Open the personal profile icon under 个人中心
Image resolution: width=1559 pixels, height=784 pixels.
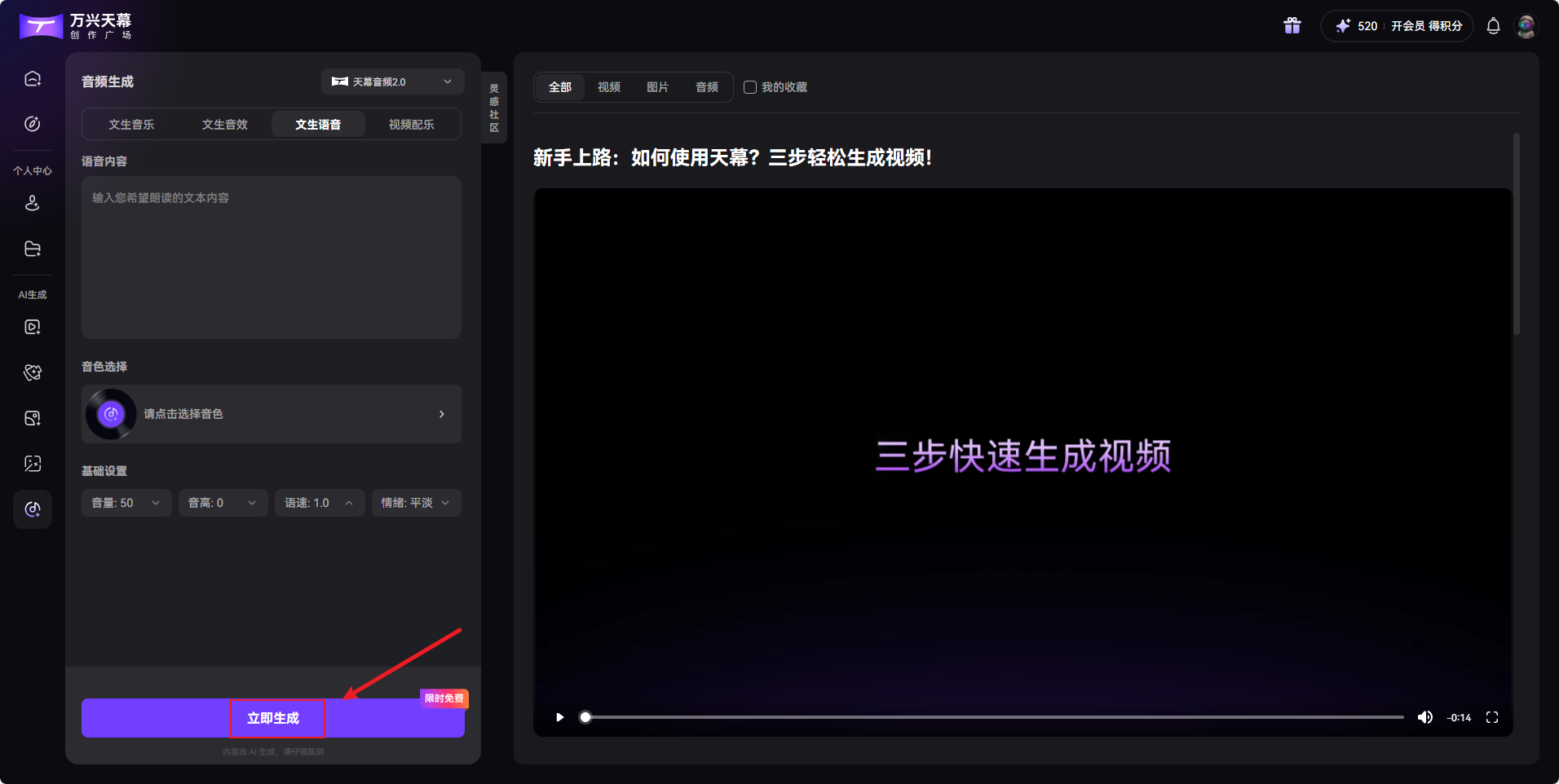pos(33,203)
